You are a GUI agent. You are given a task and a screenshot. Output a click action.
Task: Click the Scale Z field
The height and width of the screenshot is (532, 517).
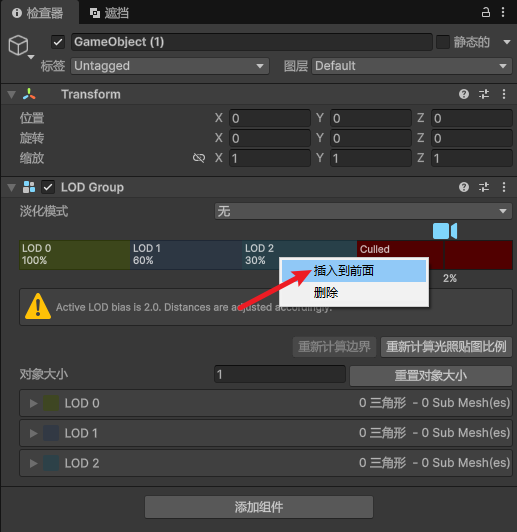pos(472,158)
